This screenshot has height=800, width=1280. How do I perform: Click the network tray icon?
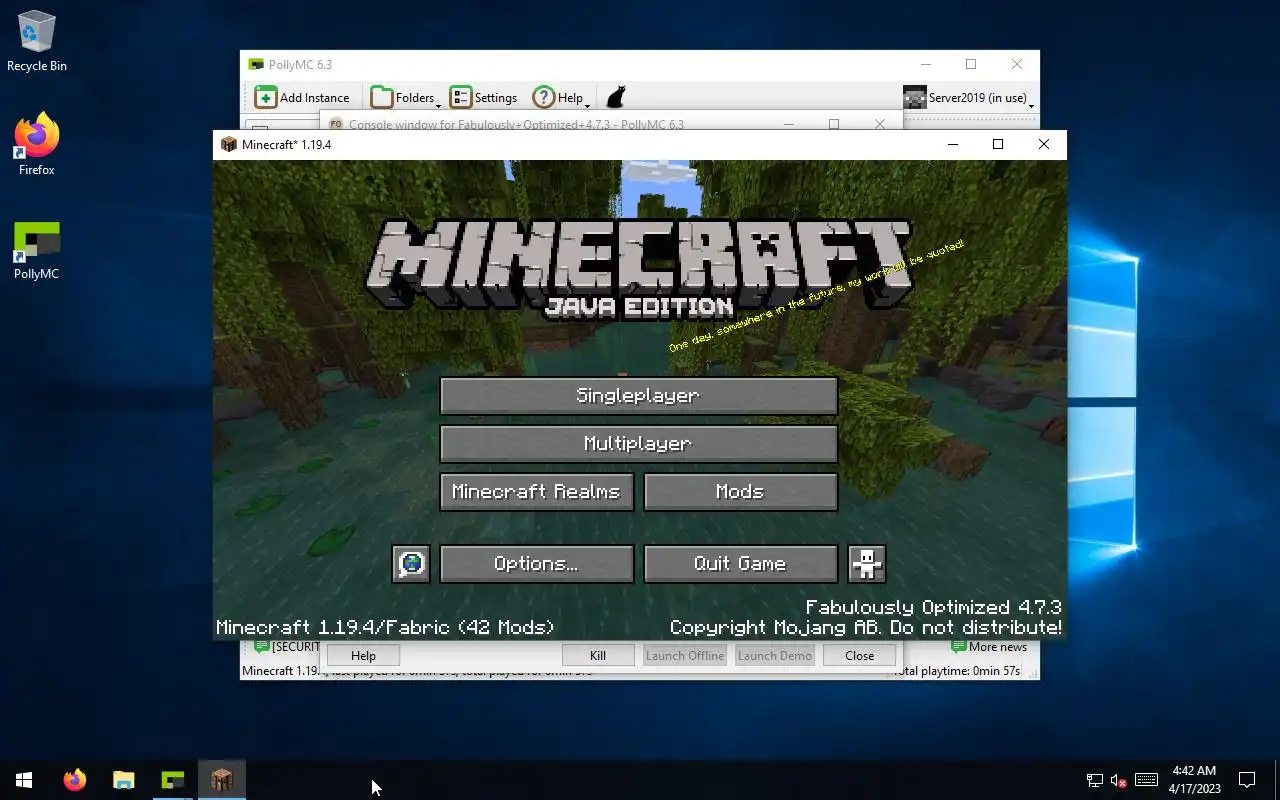(x=1095, y=780)
